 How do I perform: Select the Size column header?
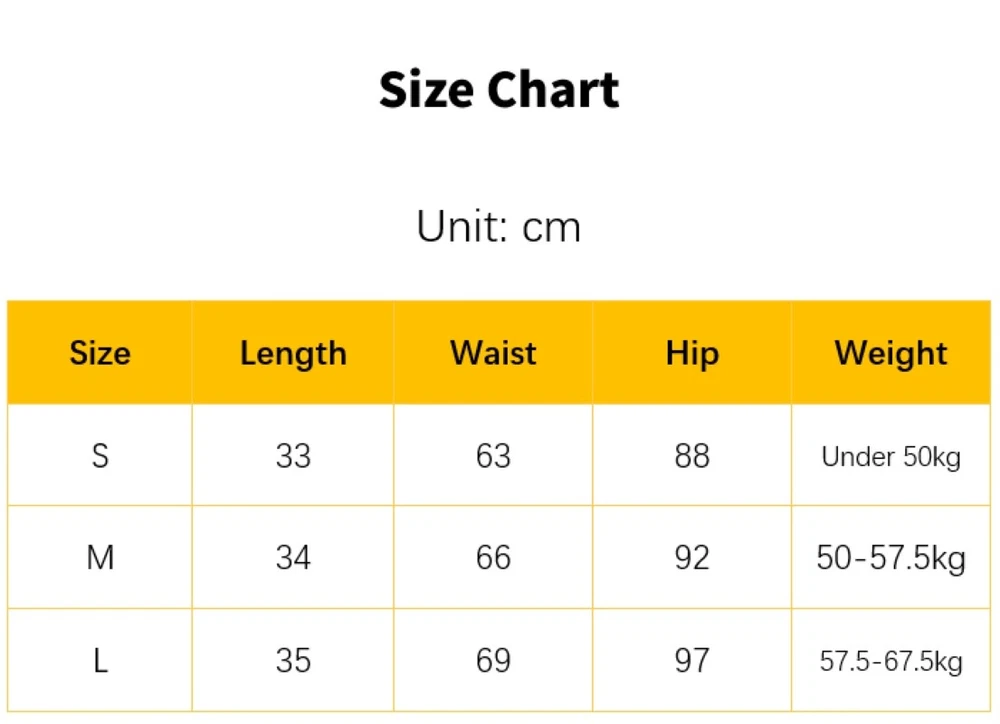100,353
